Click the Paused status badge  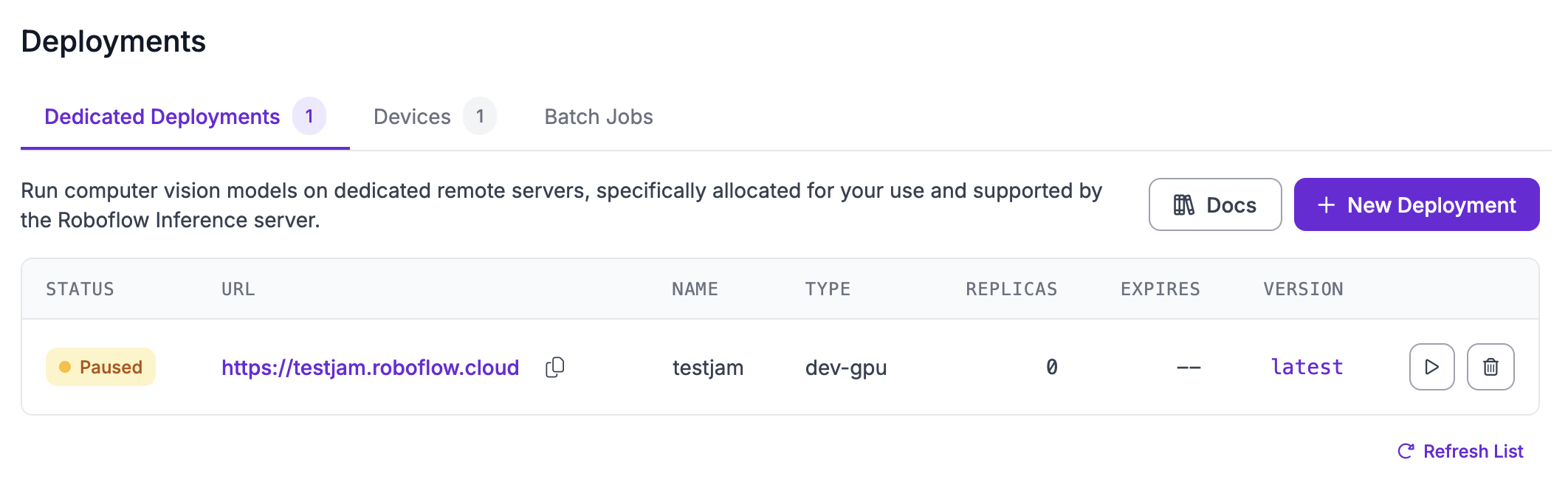click(100, 367)
